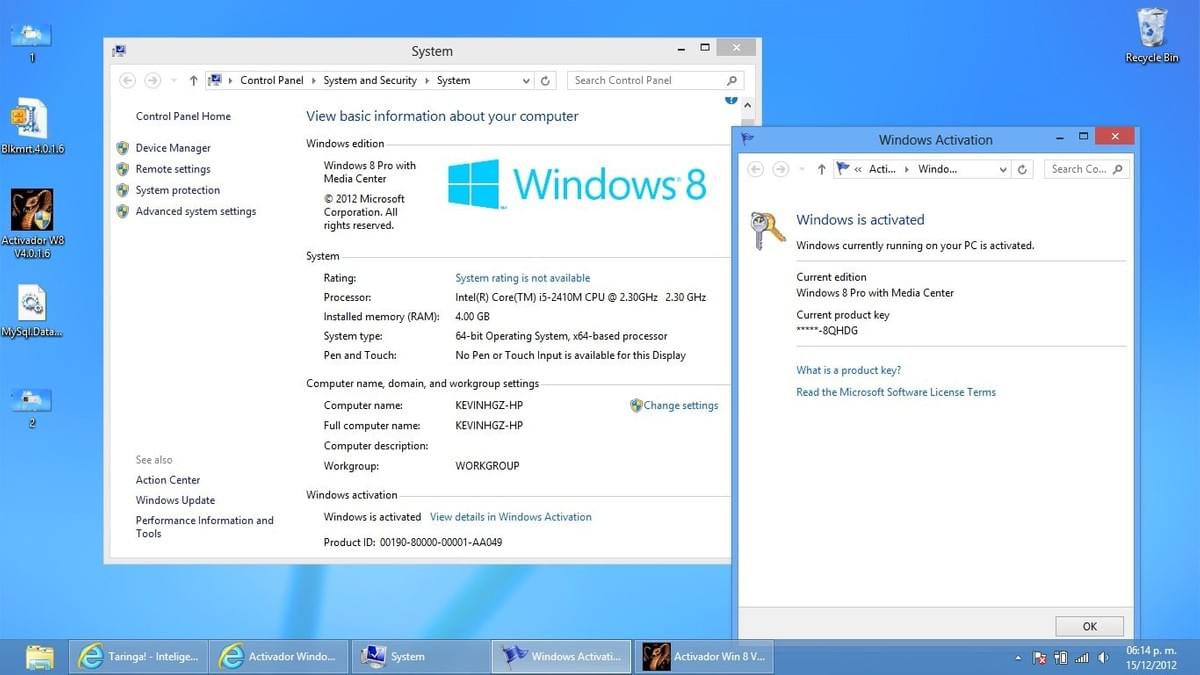Select the desktop icon labeled 2
The image size is (1200, 675).
point(32,407)
